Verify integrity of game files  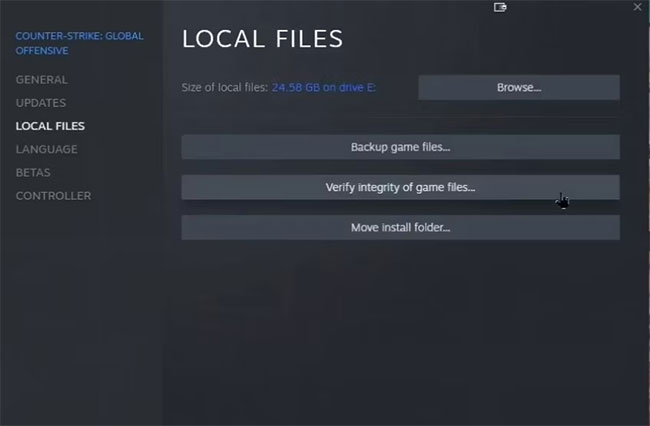400,187
